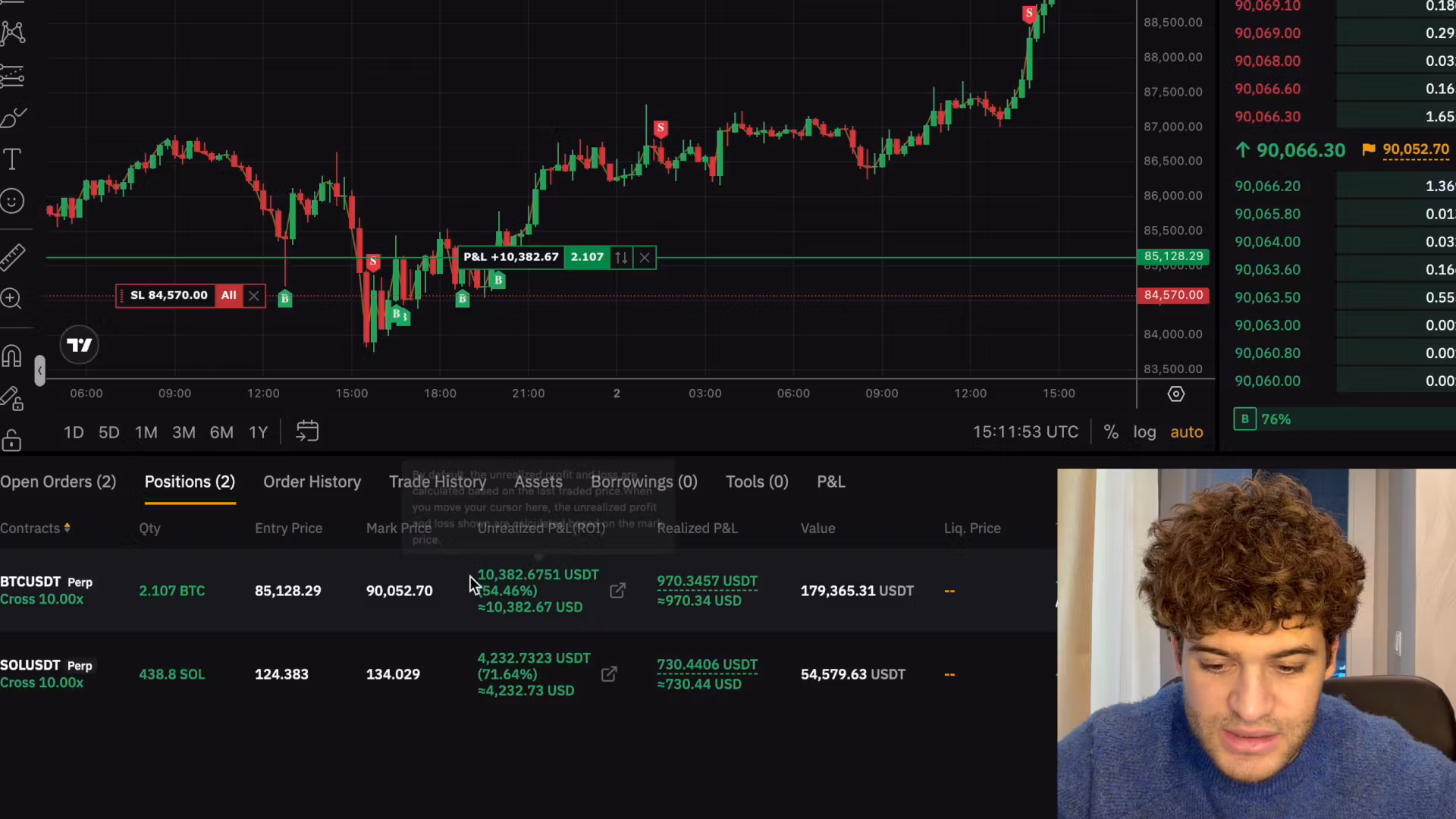Switch to the Trade History tab
1456x819 pixels.
[x=437, y=482]
